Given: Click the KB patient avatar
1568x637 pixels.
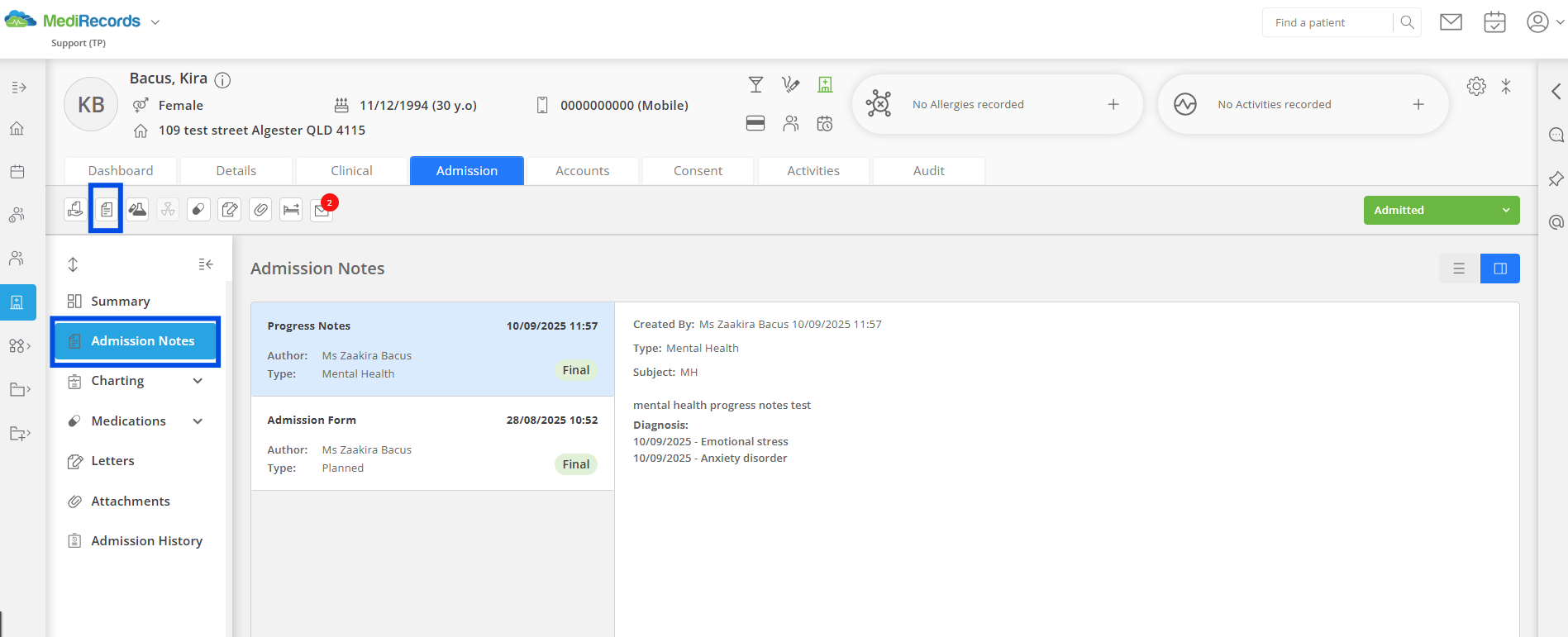Looking at the screenshot, I should (x=91, y=104).
